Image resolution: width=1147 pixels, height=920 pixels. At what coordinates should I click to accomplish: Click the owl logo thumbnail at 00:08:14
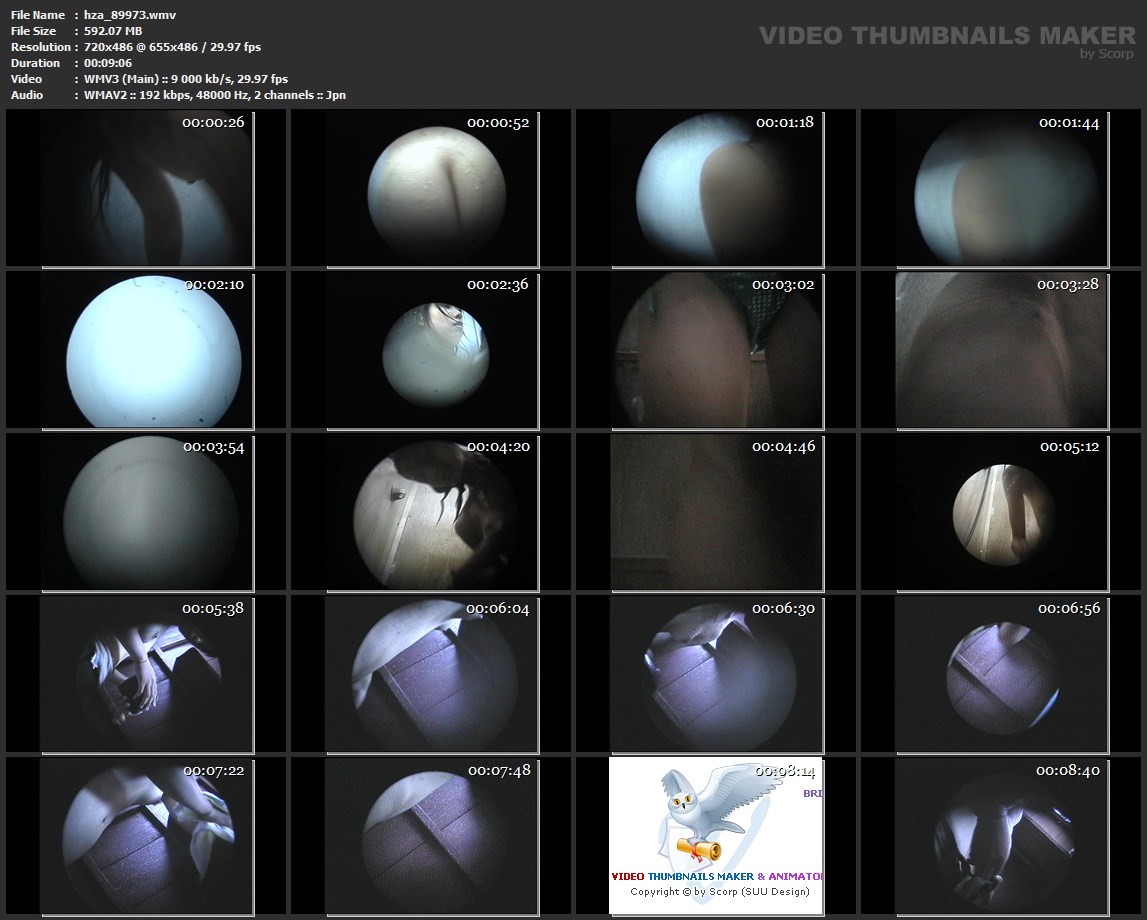click(716, 836)
